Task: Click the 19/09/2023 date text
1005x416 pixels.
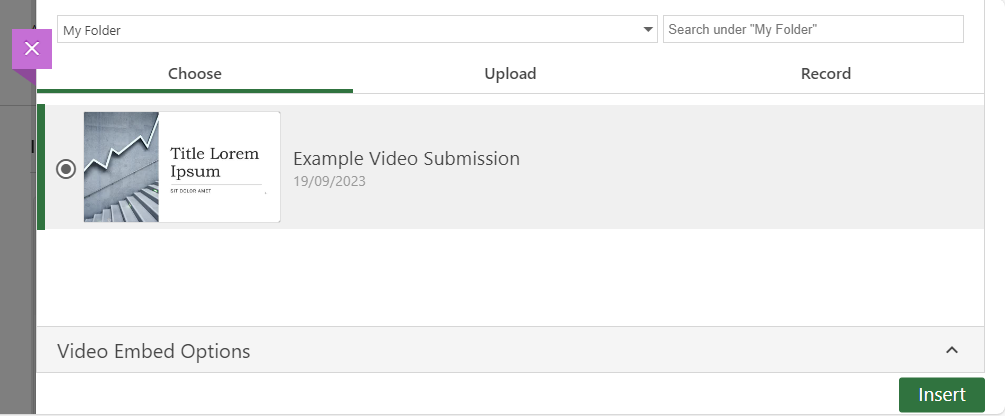Action: click(329, 181)
